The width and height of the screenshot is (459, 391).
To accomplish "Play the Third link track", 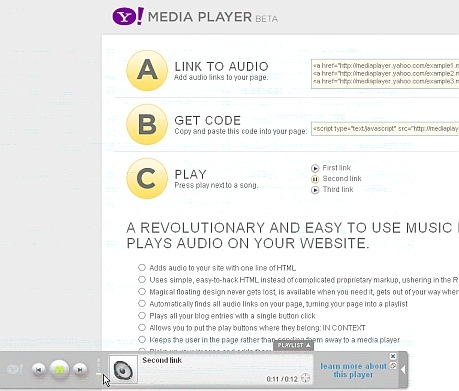I will pos(315,190).
